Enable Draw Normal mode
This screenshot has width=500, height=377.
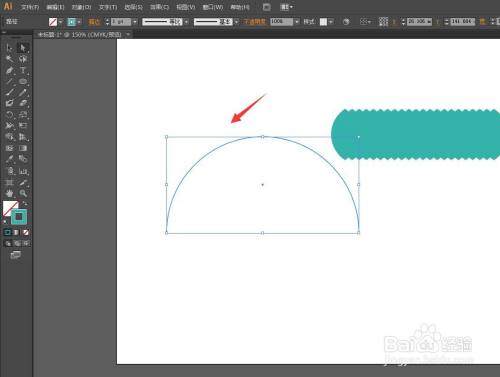(8, 244)
